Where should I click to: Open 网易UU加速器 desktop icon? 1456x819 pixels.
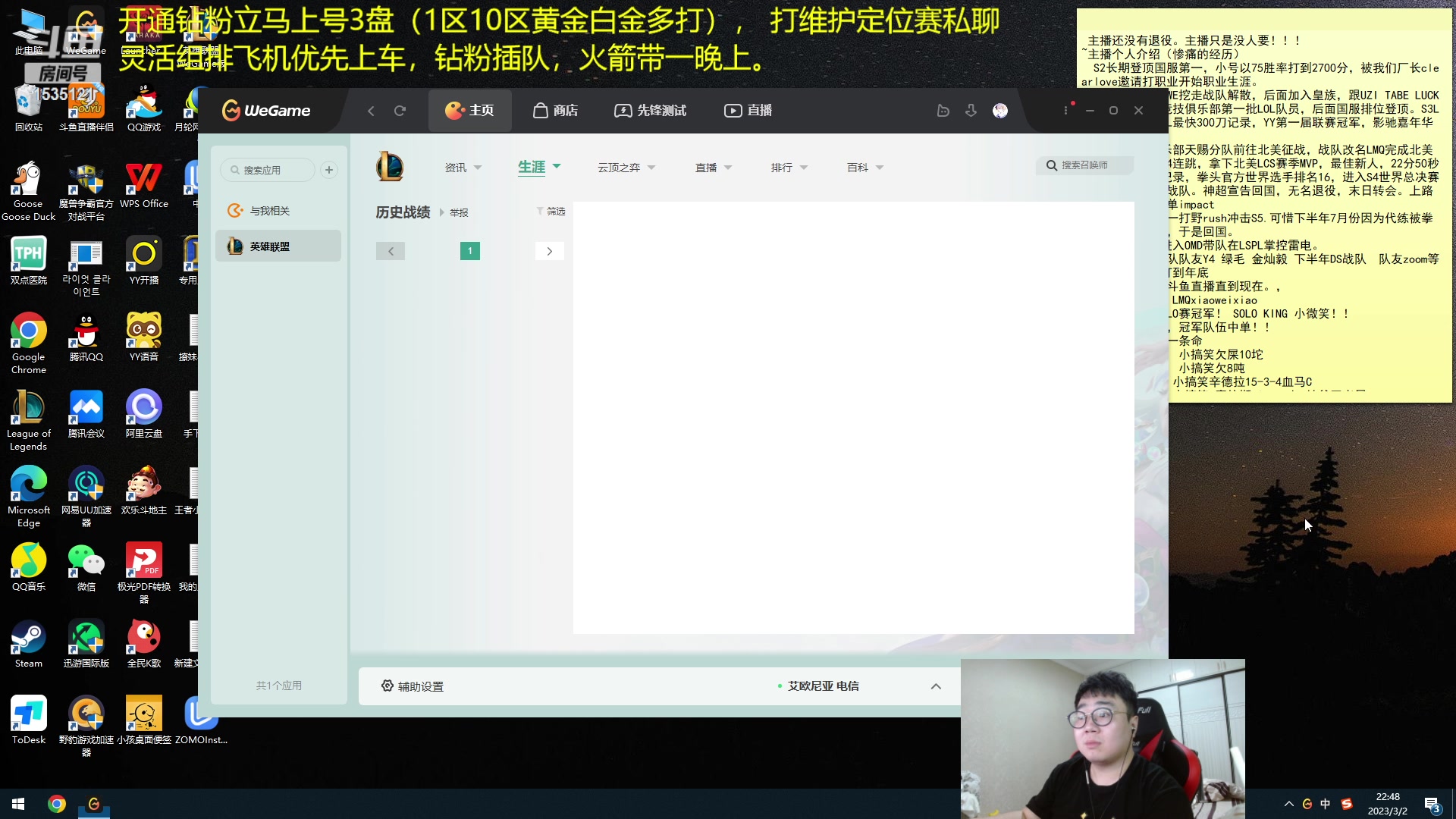86,497
